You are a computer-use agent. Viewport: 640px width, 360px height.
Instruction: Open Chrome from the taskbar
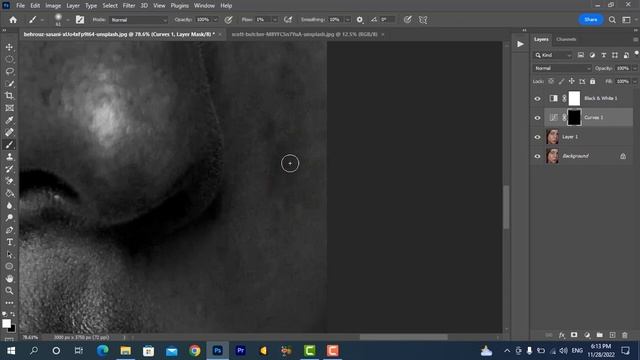coord(195,351)
